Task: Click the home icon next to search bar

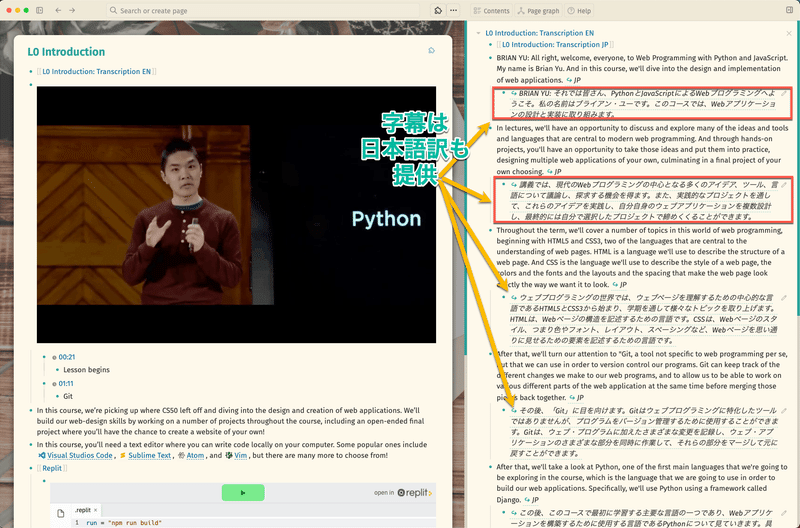Action: [x=438, y=10]
